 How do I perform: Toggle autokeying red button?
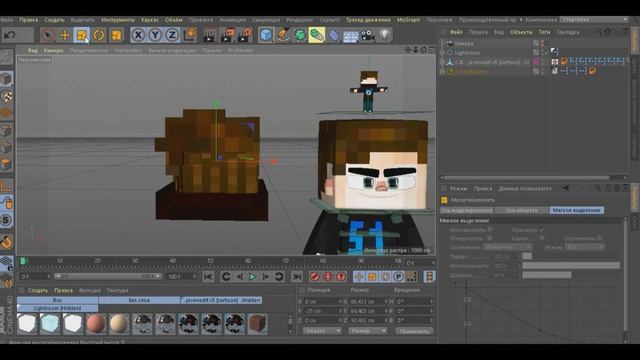coord(328,277)
